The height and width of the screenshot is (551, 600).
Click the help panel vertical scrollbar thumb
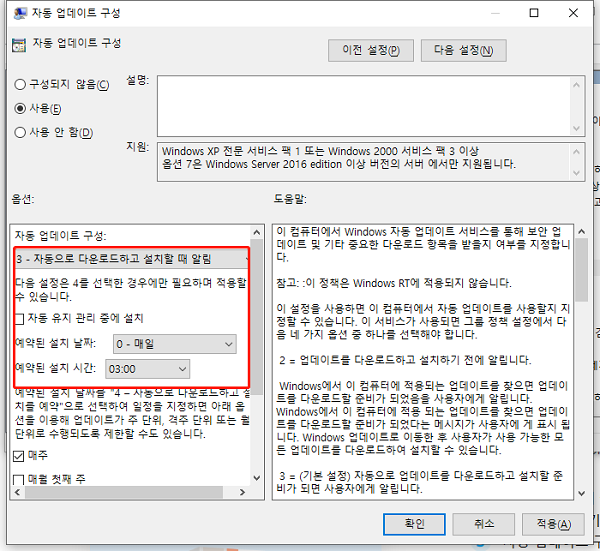click(x=582, y=270)
